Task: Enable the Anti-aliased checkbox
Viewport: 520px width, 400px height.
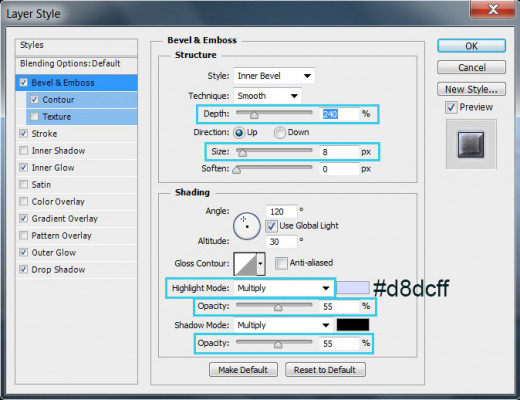Action: pyautogui.click(x=281, y=263)
